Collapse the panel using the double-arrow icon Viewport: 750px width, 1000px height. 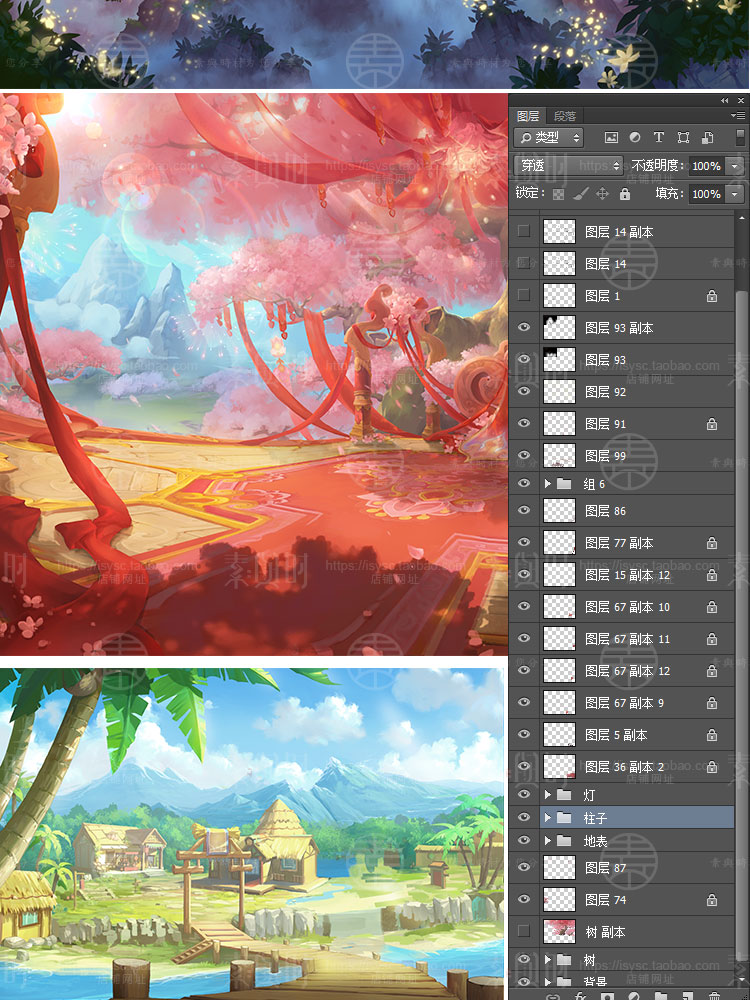tap(724, 100)
